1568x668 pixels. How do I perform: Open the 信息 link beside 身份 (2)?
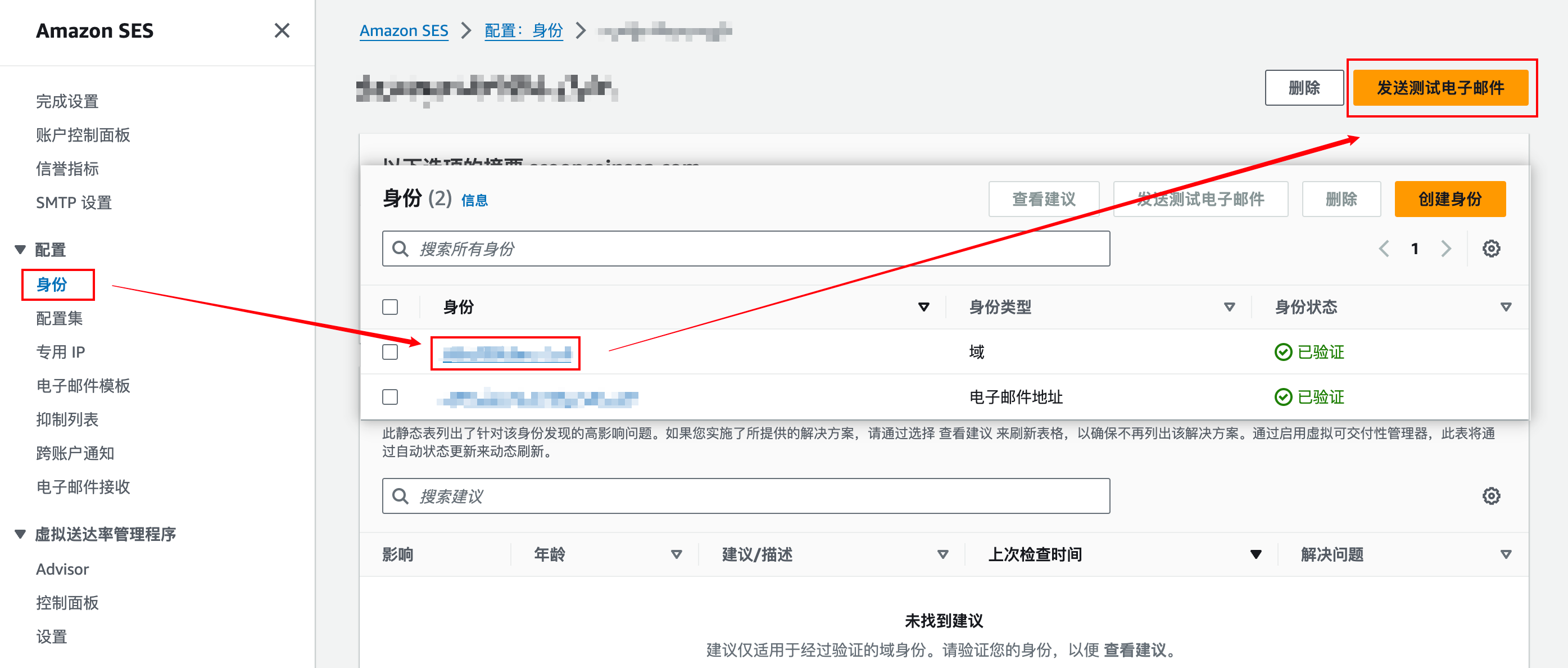click(x=474, y=200)
